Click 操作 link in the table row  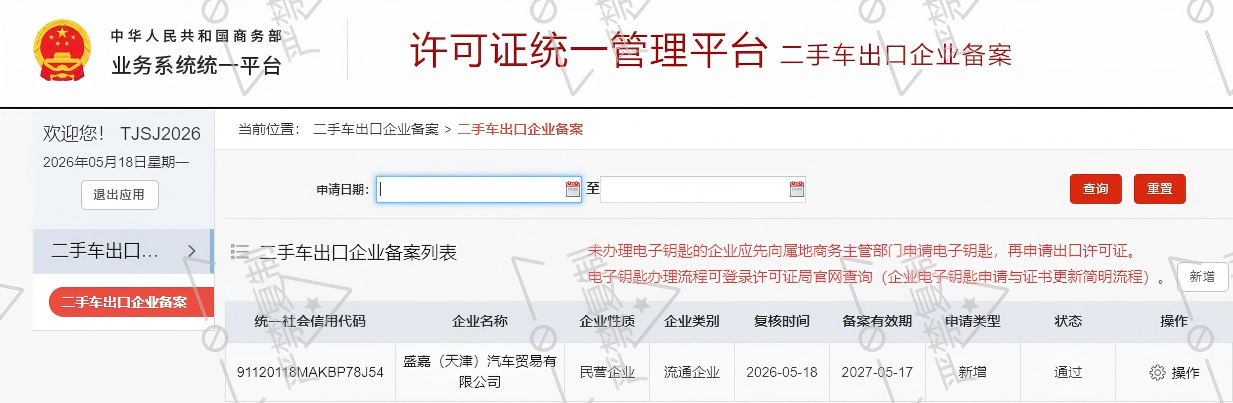1185,372
